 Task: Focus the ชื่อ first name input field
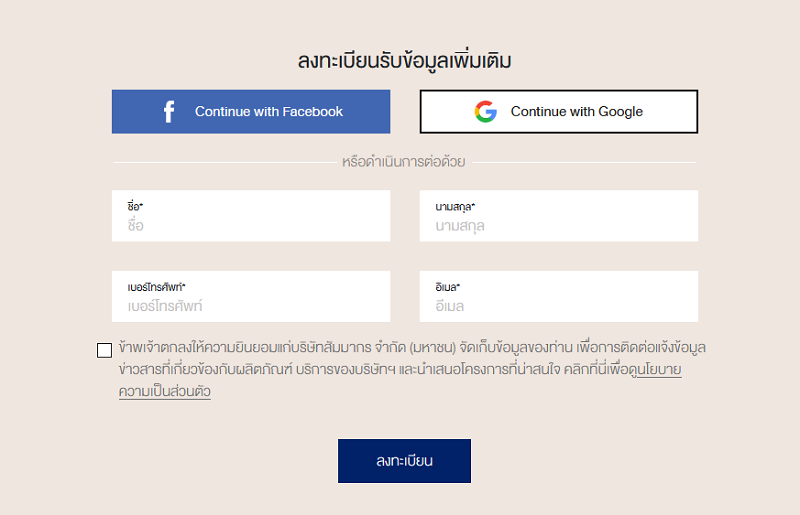coord(251,216)
